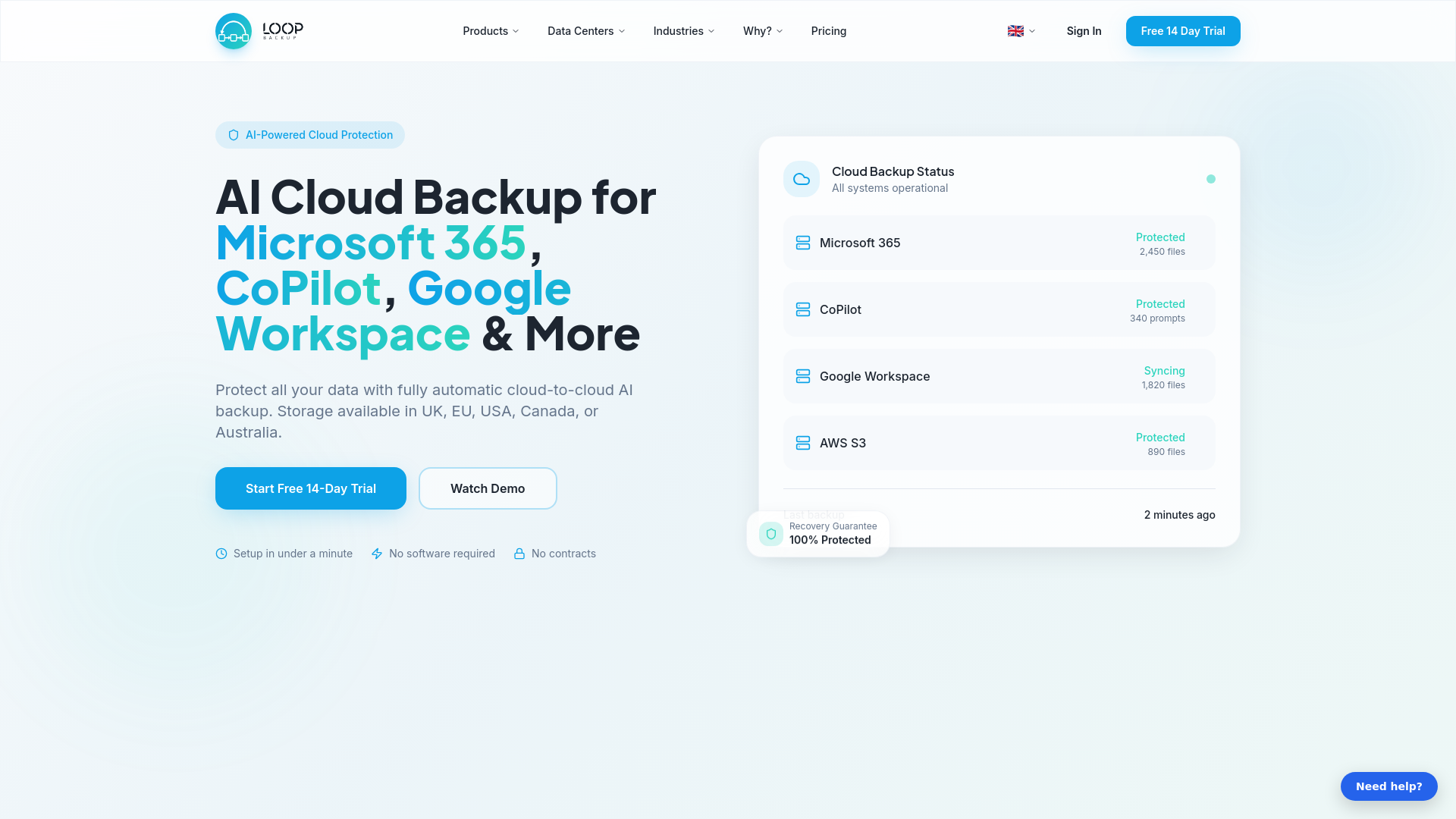1456x819 pixels.
Task: Click the 'All systems operational' text
Action: [890, 188]
